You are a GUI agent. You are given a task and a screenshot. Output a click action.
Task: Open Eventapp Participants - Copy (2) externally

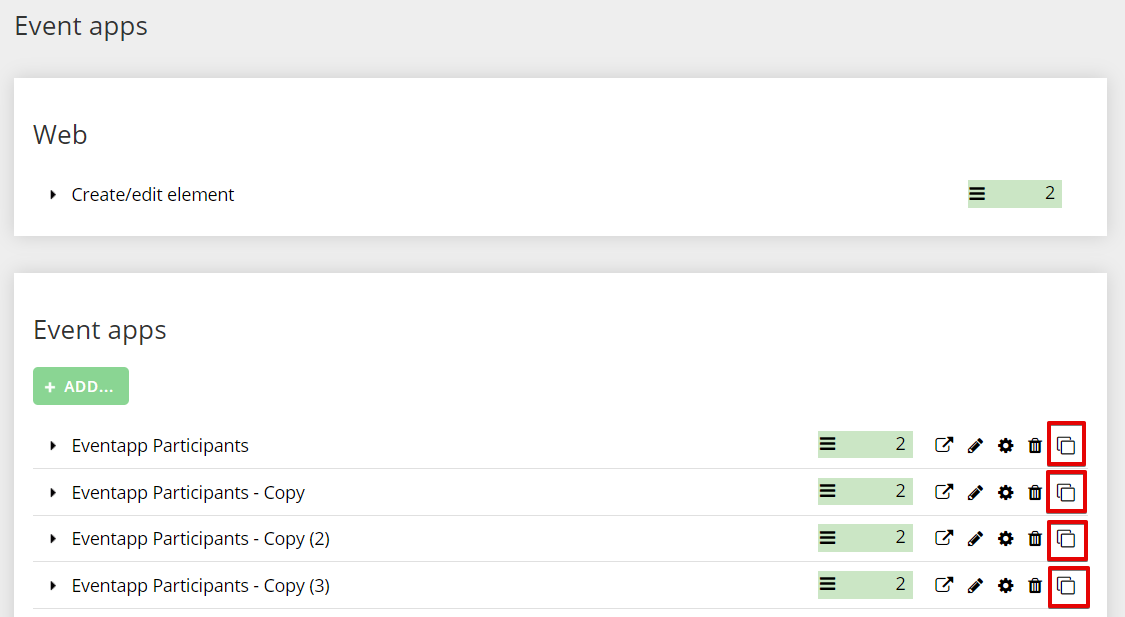(944, 538)
